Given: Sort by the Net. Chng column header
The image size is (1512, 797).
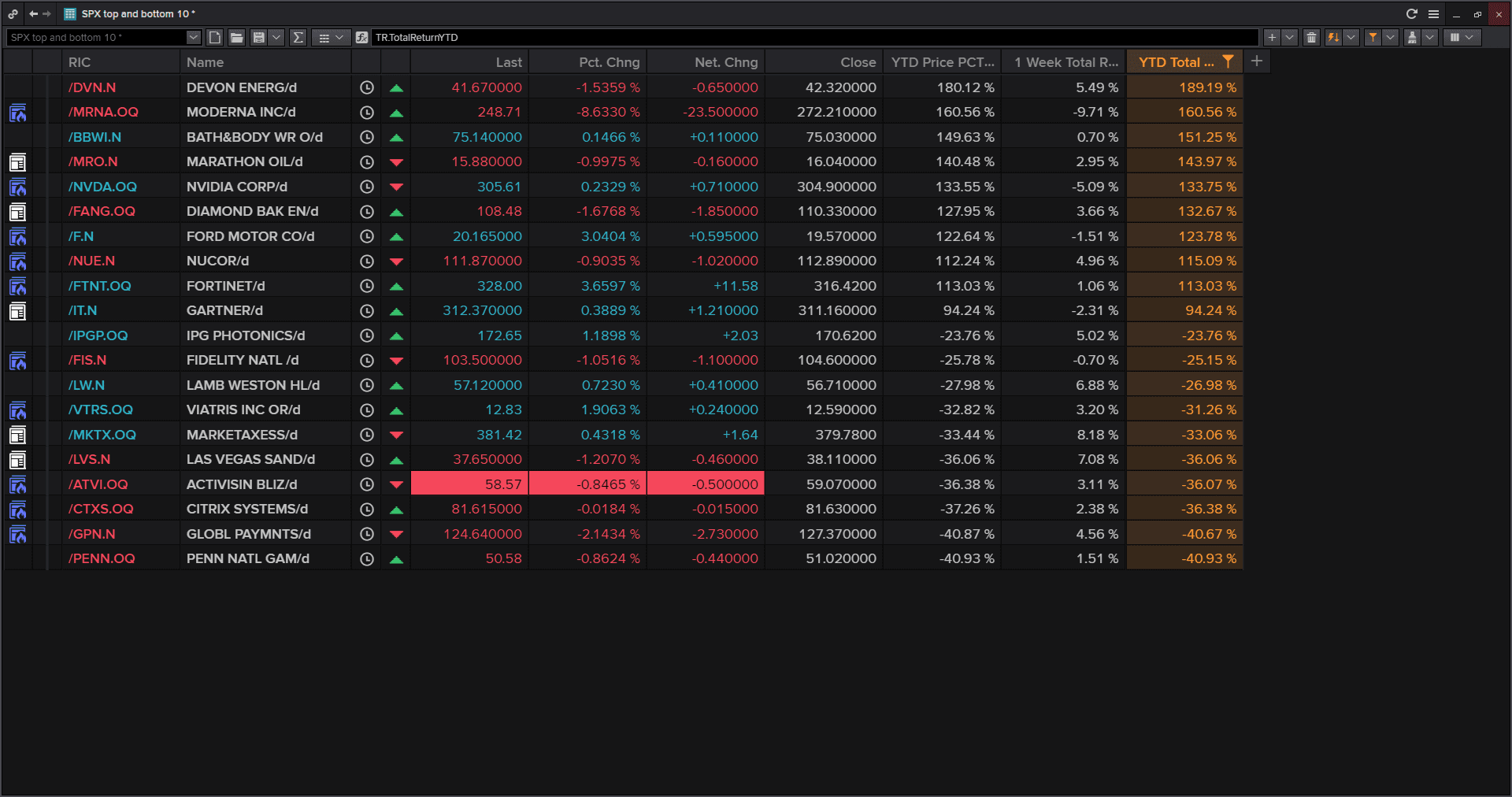Looking at the screenshot, I should click(x=706, y=62).
